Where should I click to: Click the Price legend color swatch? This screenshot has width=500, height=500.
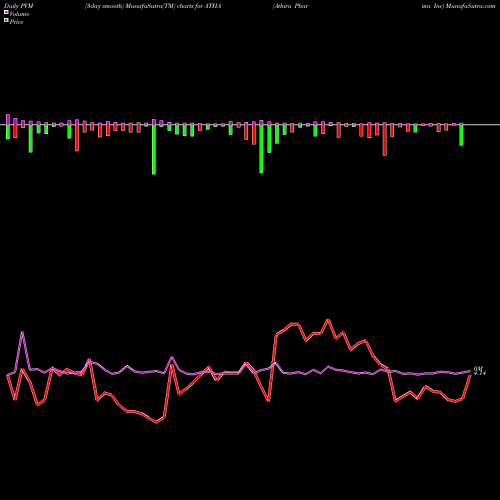click(x=6, y=21)
